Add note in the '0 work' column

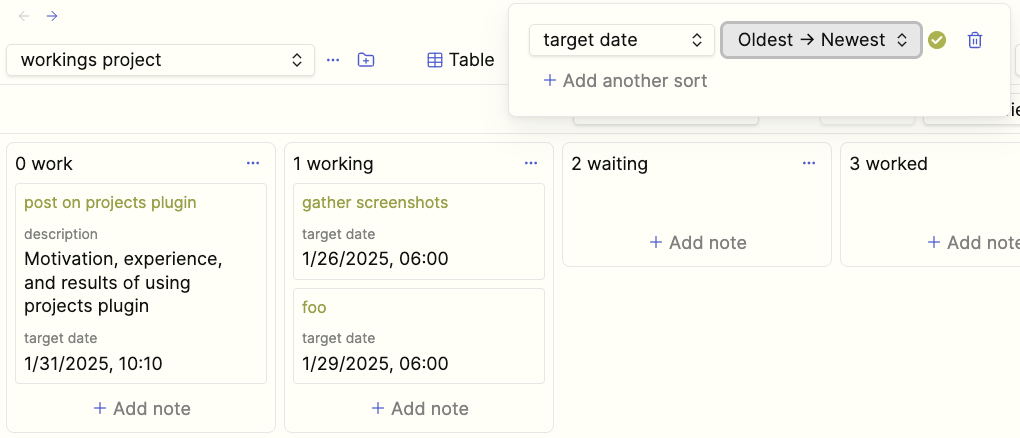[x=141, y=408]
